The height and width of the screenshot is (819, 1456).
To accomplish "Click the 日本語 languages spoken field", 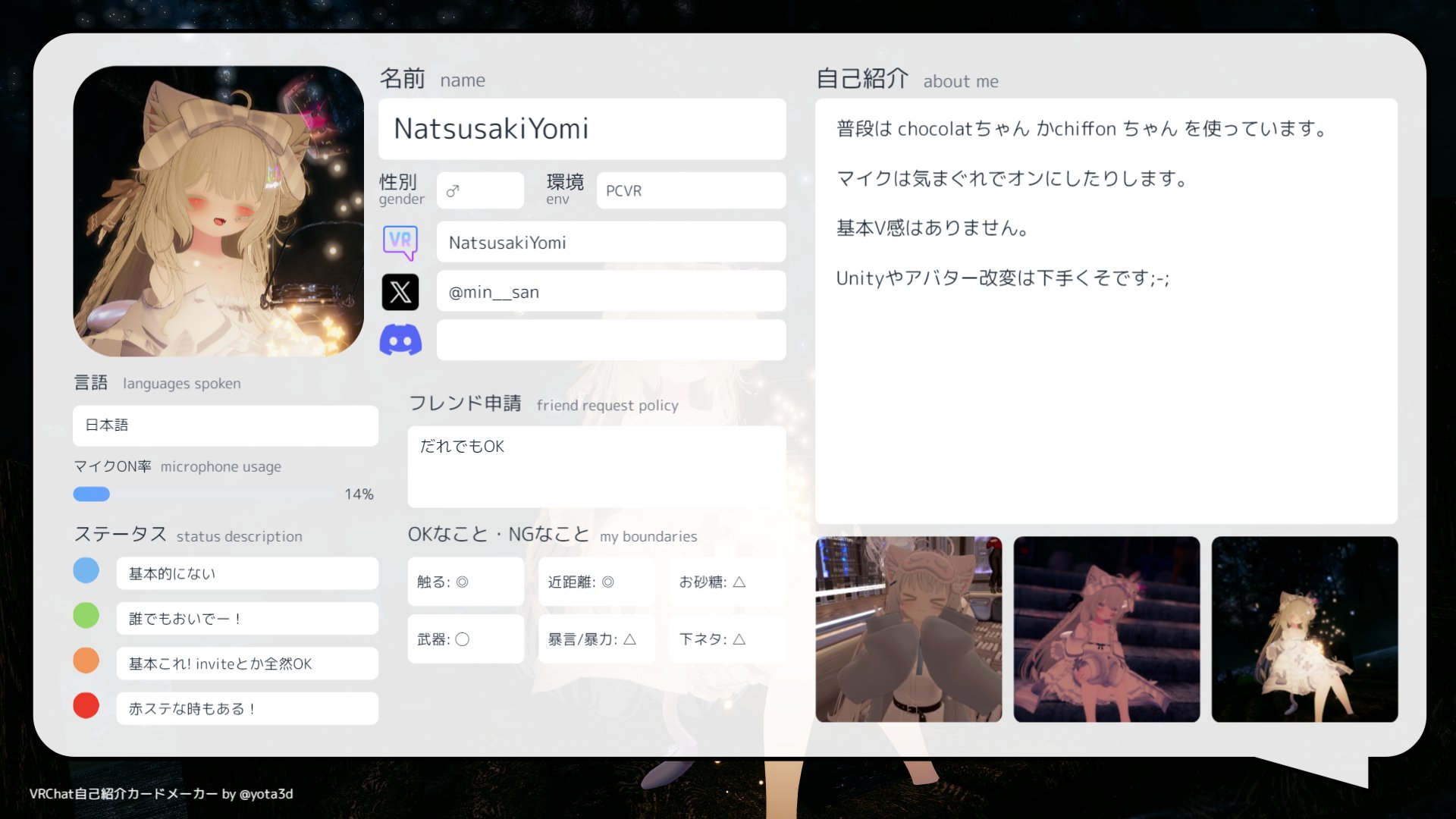I will click(x=225, y=425).
